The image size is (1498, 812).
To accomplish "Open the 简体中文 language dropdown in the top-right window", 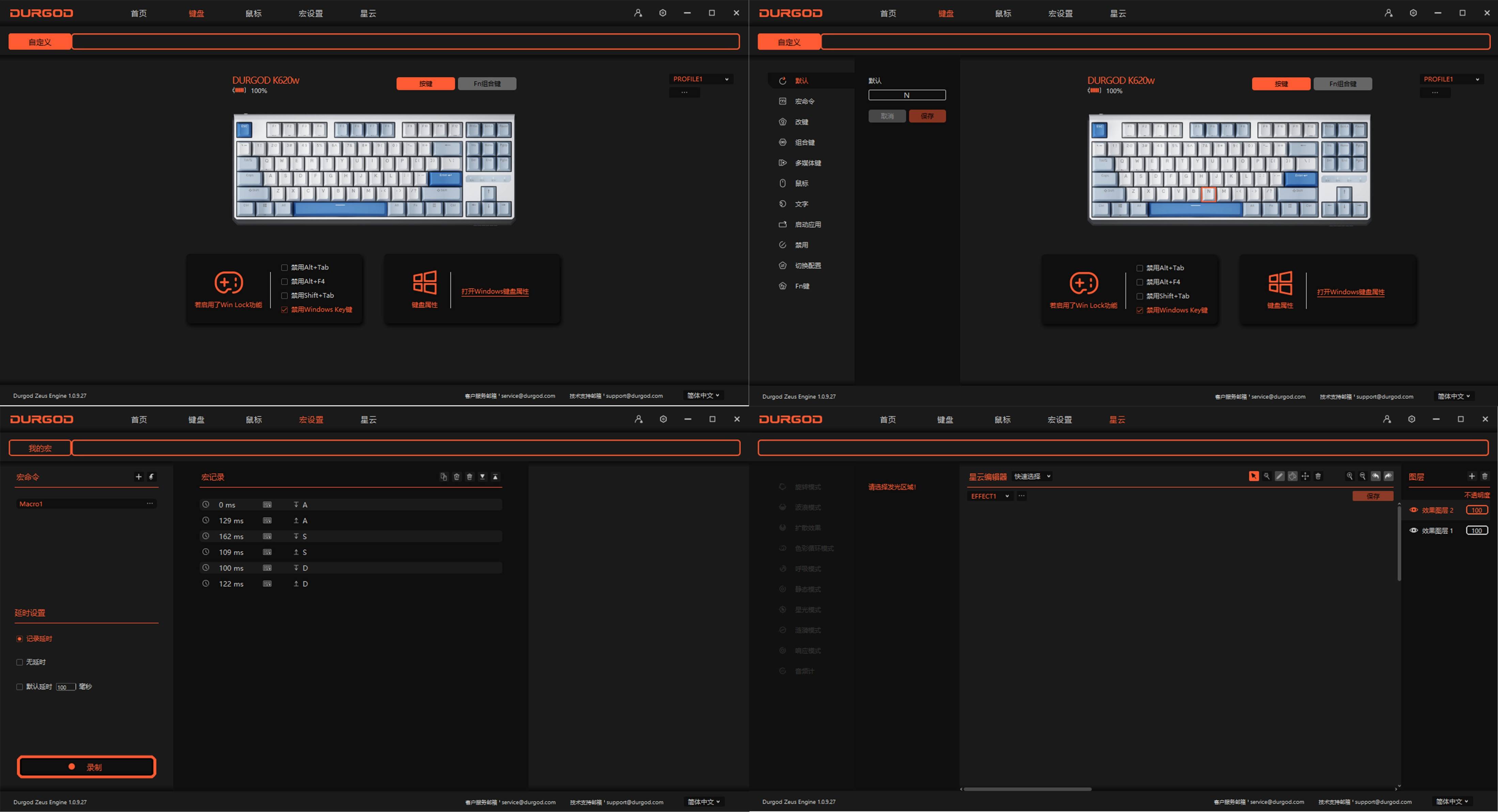I will tap(1454, 396).
